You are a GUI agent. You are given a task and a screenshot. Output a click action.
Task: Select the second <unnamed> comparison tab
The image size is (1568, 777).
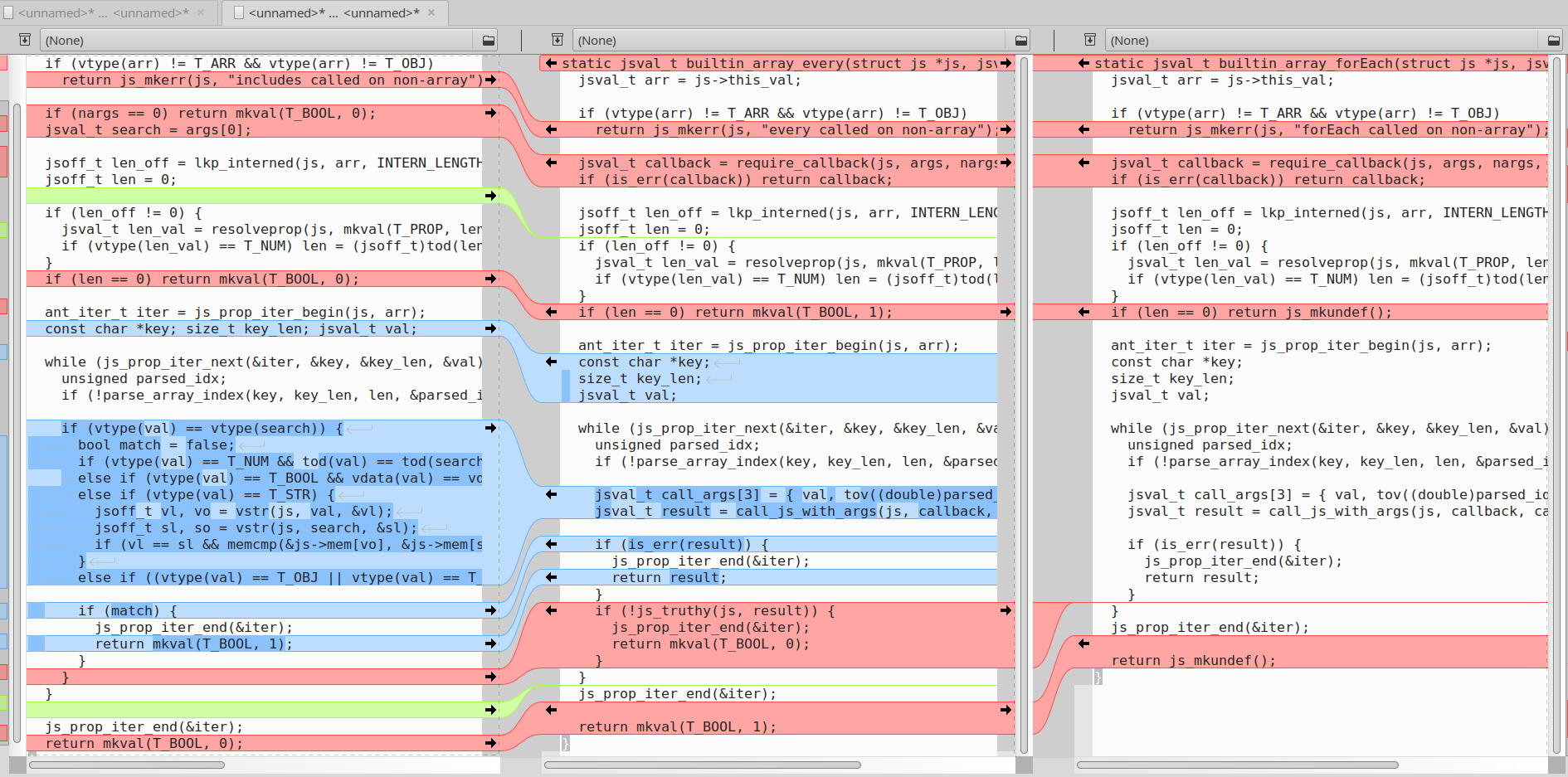[x=334, y=12]
